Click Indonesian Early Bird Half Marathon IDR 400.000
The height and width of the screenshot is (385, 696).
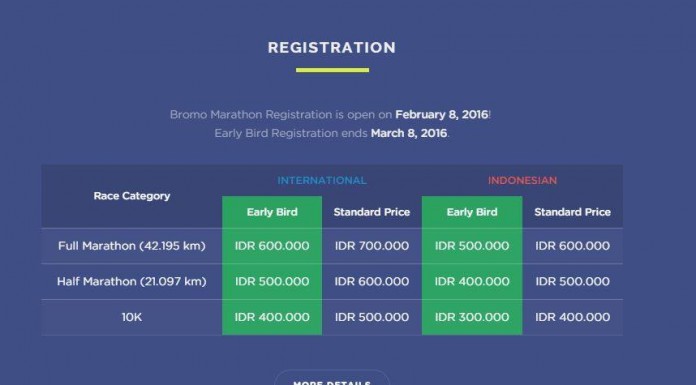[x=472, y=281]
